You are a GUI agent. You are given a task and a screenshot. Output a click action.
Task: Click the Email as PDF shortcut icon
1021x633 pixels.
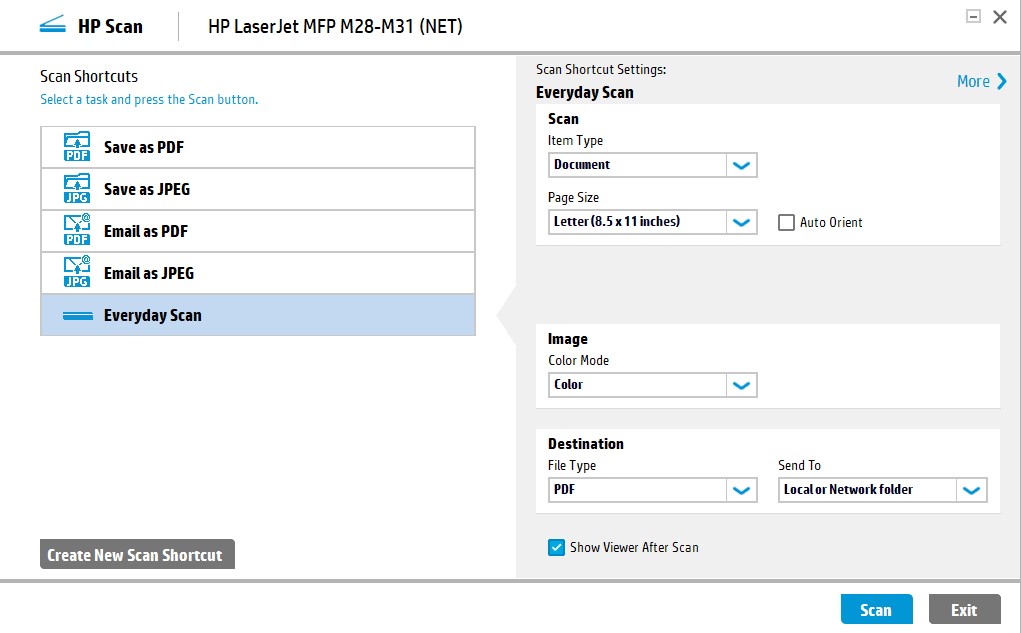(77, 230)
